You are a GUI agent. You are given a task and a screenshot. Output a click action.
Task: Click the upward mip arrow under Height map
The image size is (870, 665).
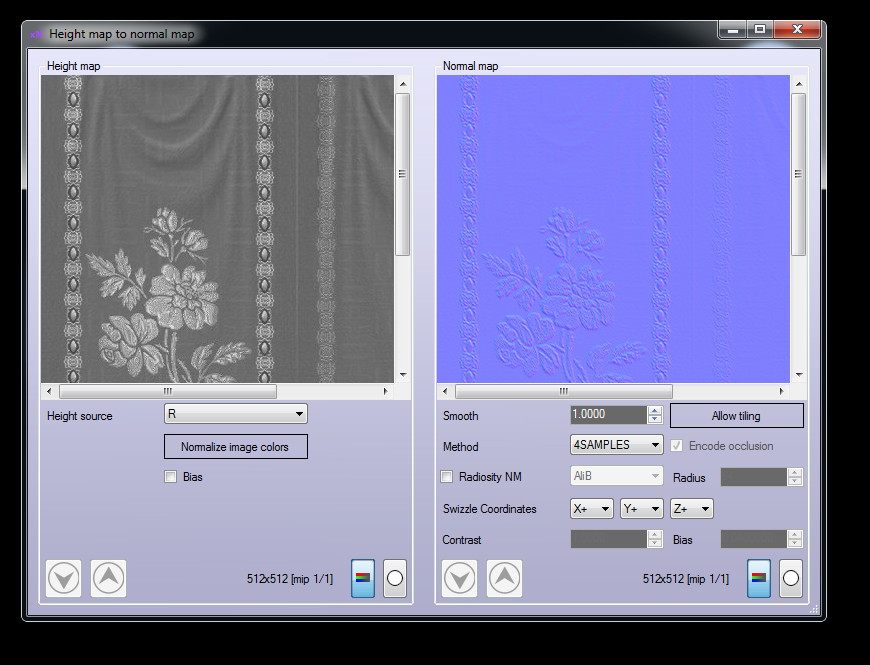pos(108,578)
